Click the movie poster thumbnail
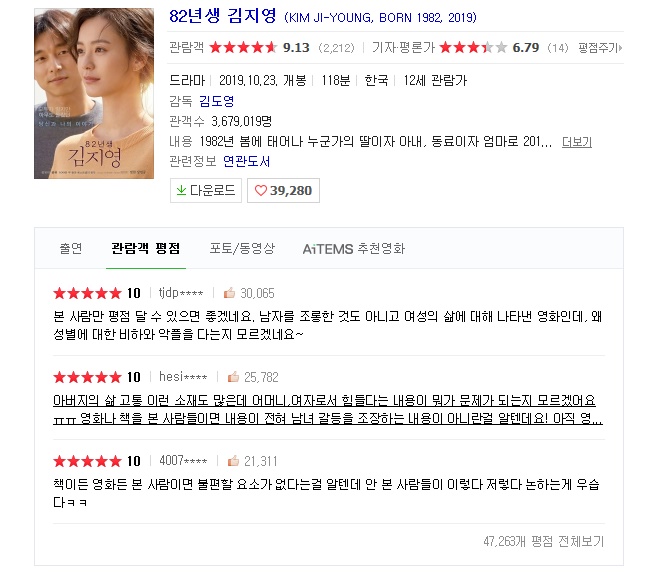 [94, 93]
